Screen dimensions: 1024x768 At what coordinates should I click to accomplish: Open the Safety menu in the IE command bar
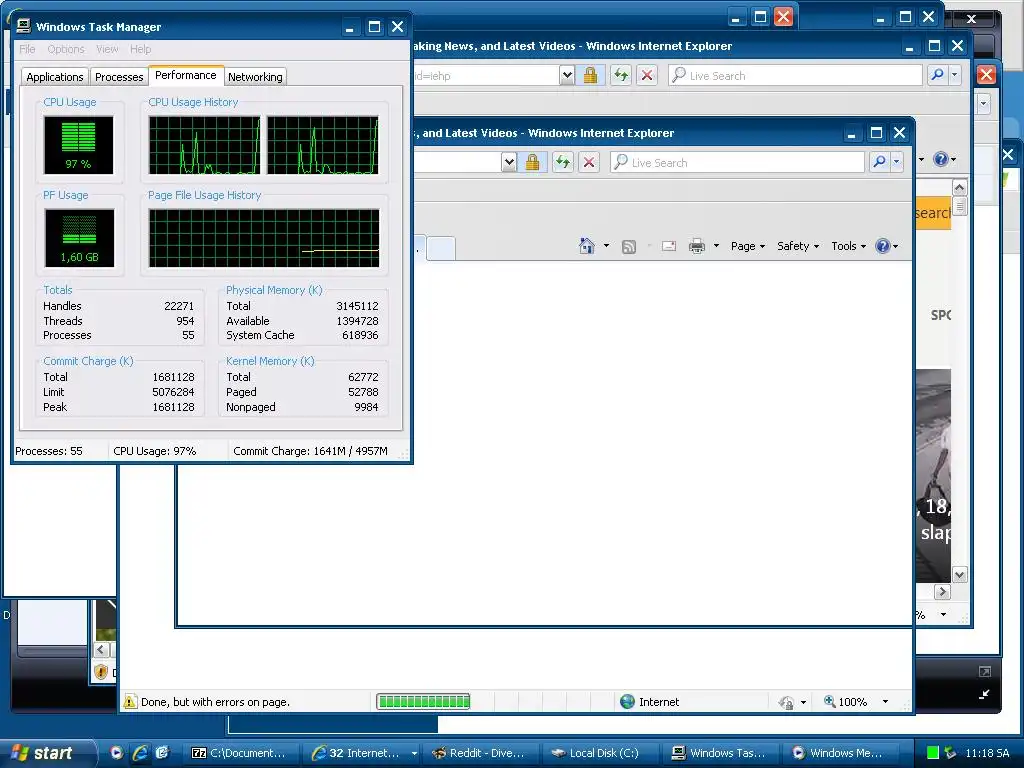point(797,246)
